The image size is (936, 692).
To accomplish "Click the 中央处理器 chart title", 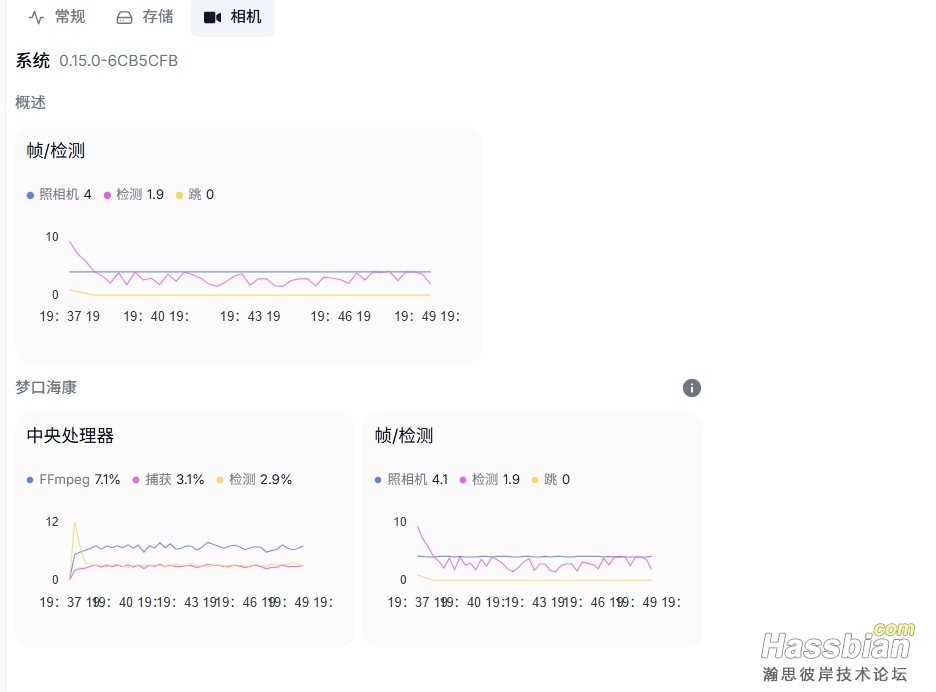I will (x=70, y=435).
